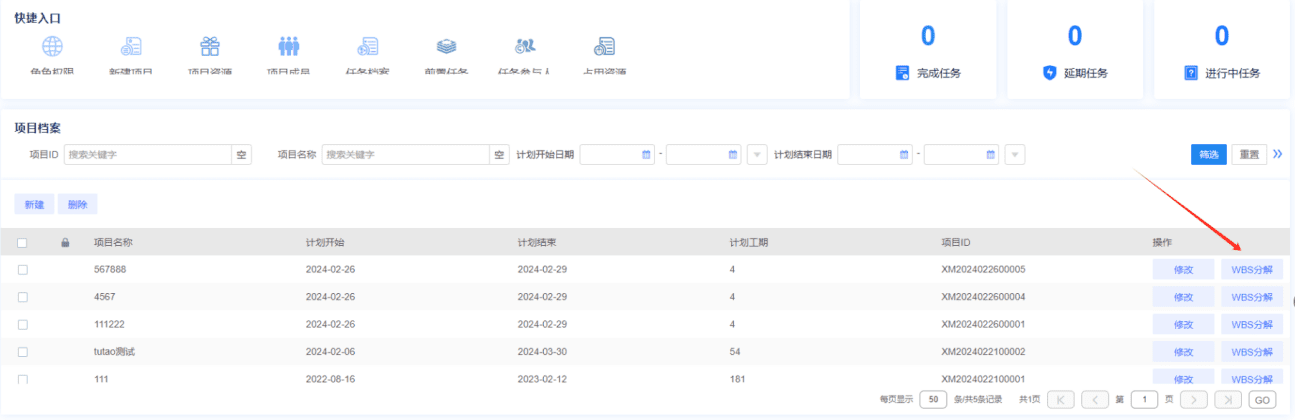The width and height of the screenshot is (1295, 420).
Task: Click the 每页显示 rows-per-page field
Action: pos(933,399)
